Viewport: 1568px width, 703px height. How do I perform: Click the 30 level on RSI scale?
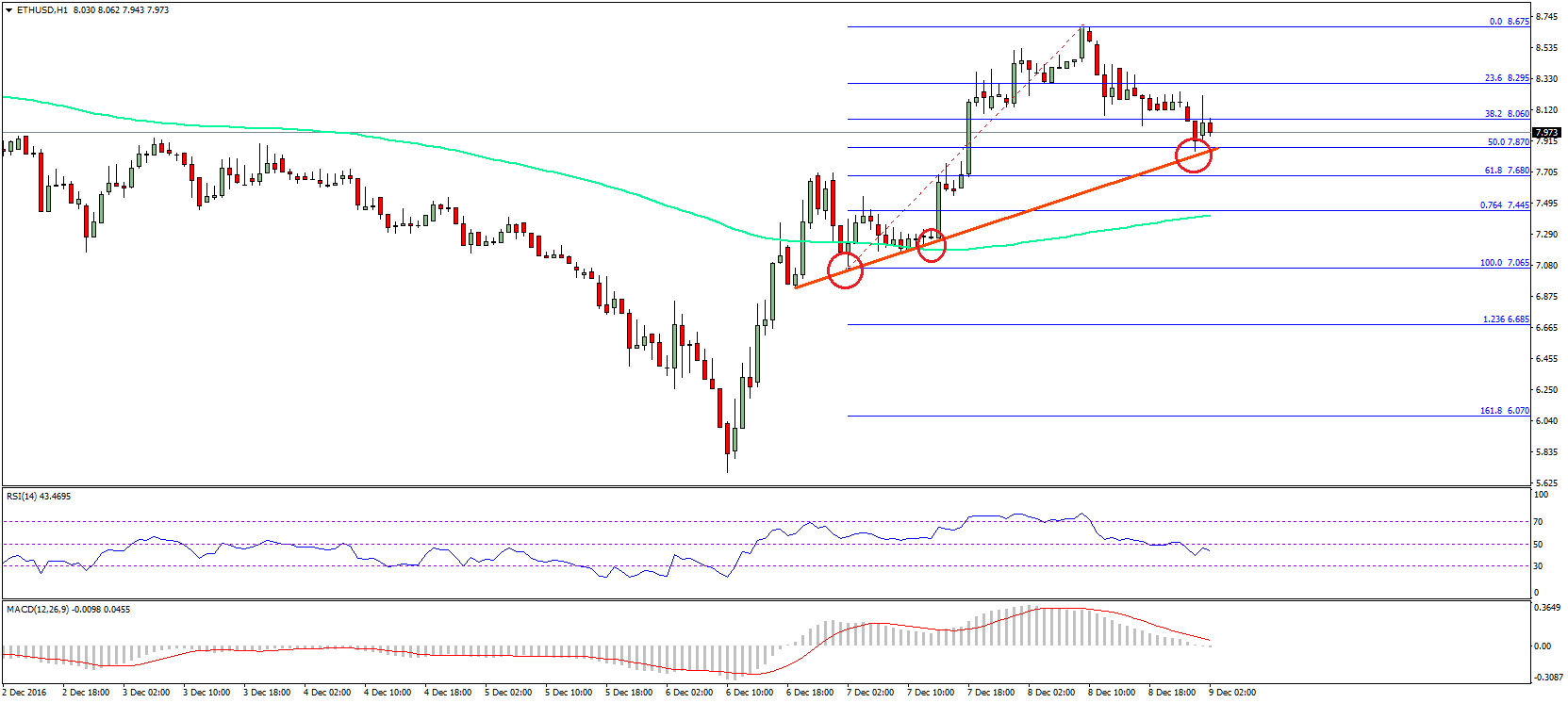click(1539, 566)
